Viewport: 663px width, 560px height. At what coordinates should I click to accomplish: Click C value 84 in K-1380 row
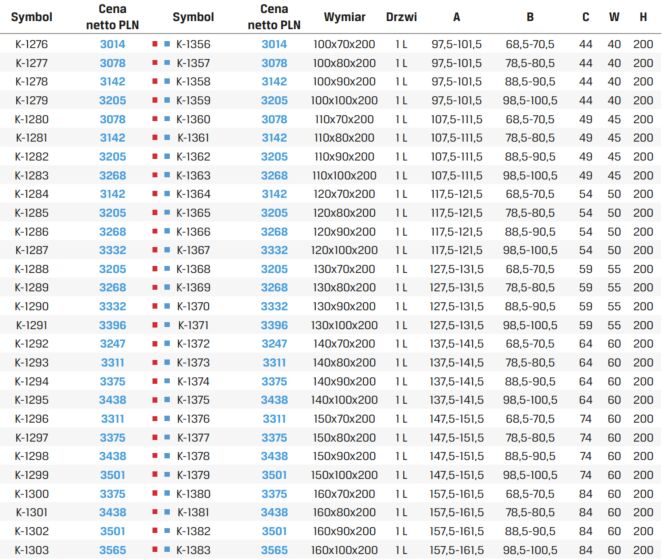coord(585,493)
